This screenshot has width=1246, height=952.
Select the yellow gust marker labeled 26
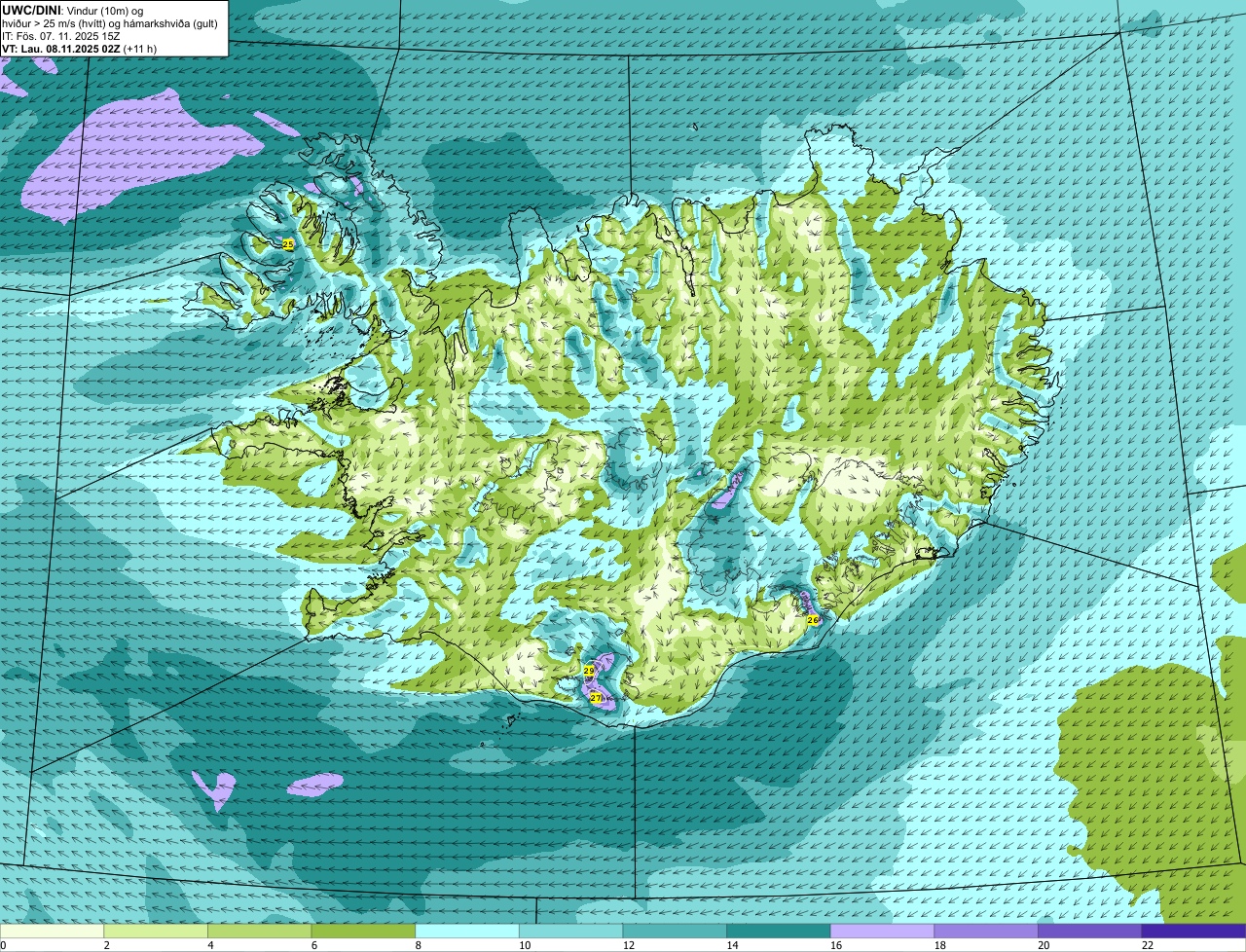pyautogui.click(x=813, y=619)
